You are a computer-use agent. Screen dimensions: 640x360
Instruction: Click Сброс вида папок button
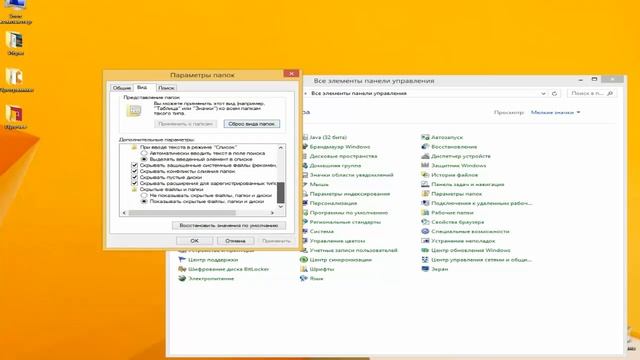coord(251,124)
